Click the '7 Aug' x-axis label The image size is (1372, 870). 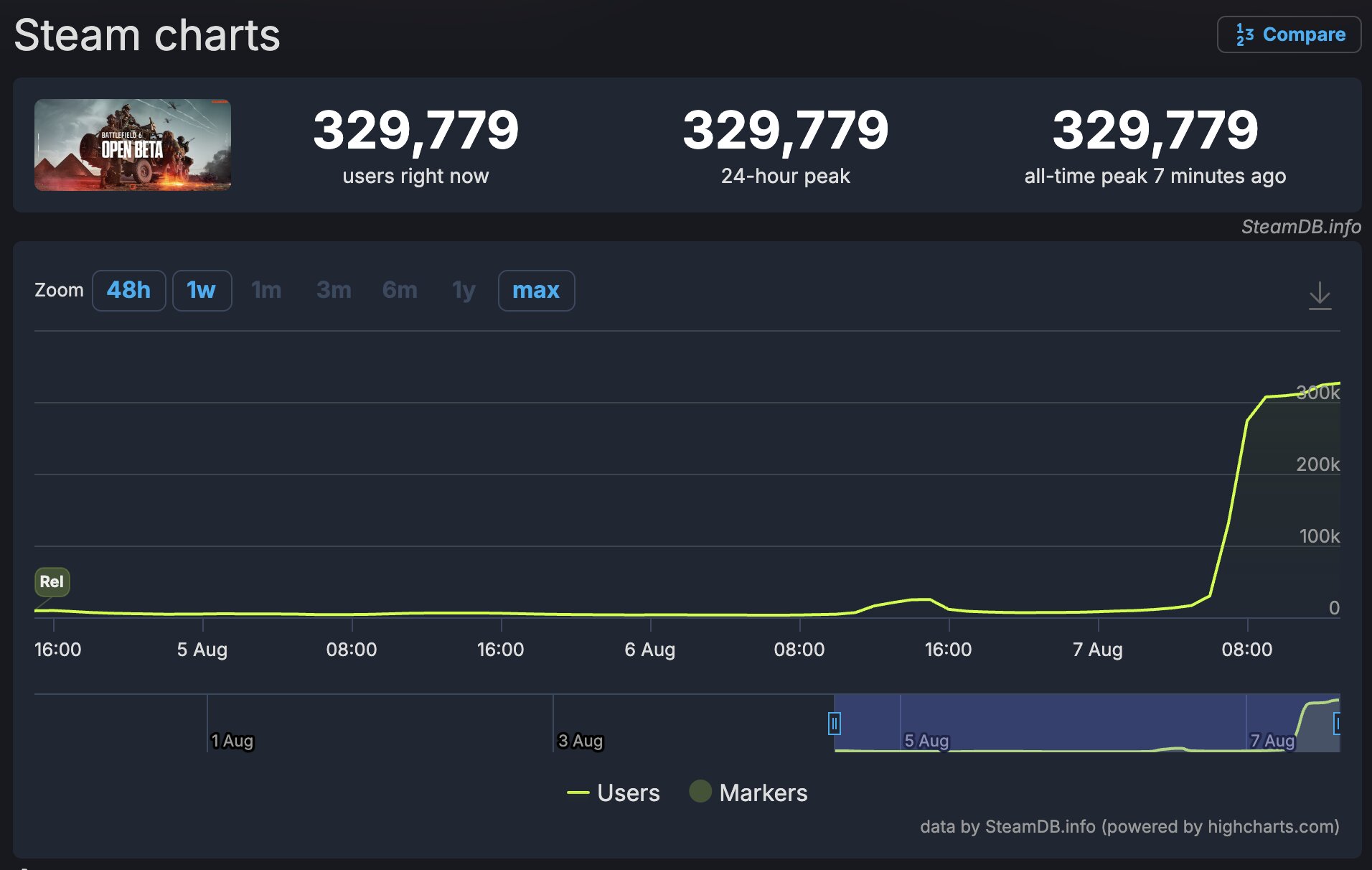click(x=1097, y=650)
